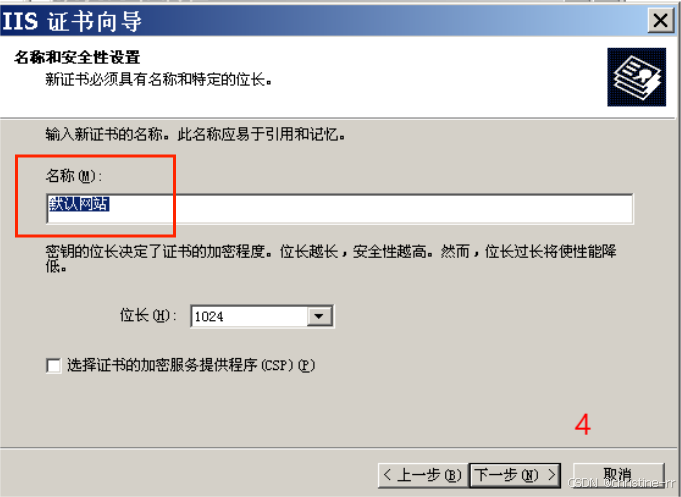The width and height of the screenshot is (681, 497).
Task: Enable the 选择证书的加密服务提供程序 checkbox
Action: [53, 366]
